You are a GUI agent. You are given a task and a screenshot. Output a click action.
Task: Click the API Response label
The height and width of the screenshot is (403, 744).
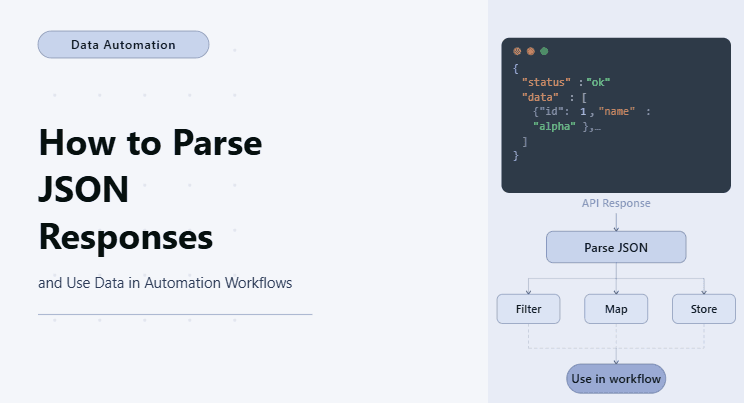(x=616, y=203)
